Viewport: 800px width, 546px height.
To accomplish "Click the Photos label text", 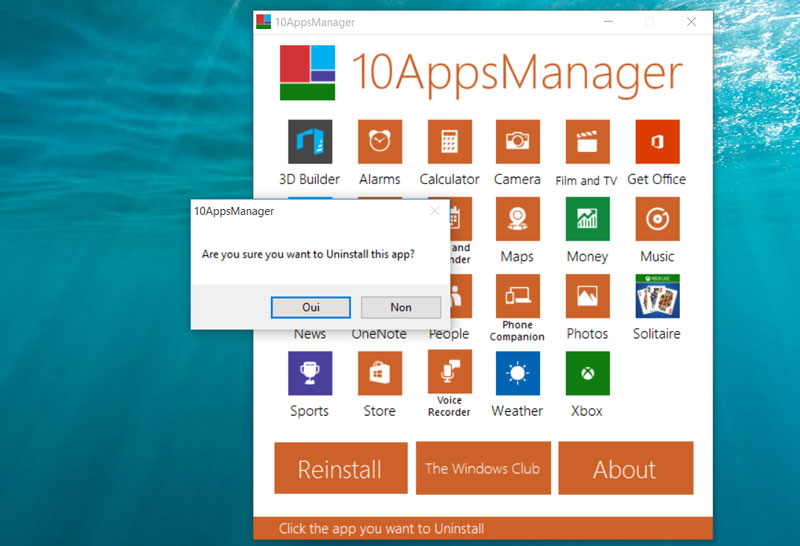I will tap(587, 334).
